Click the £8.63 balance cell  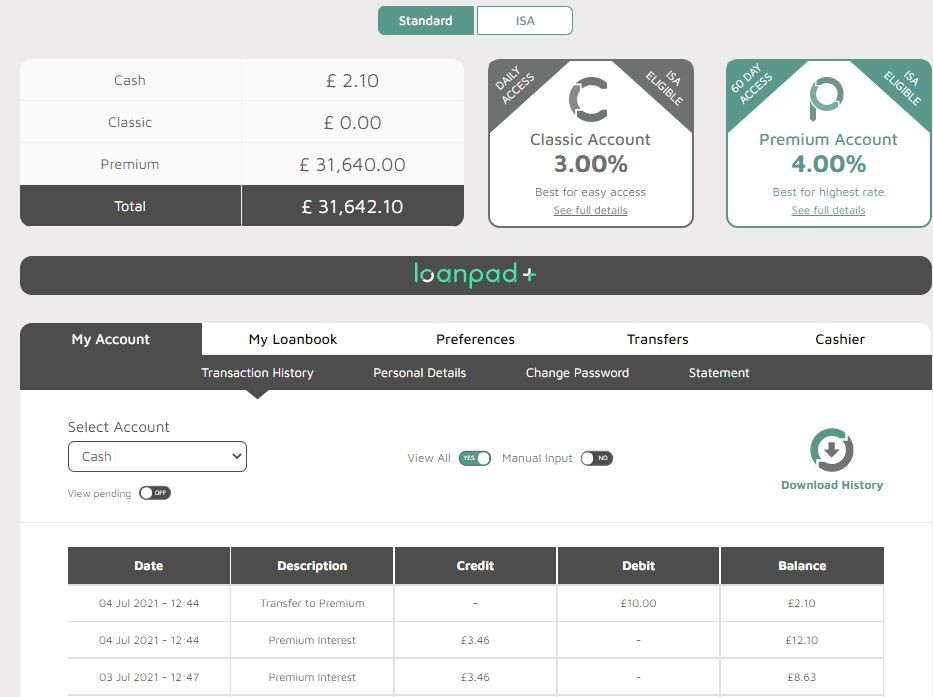802,677
